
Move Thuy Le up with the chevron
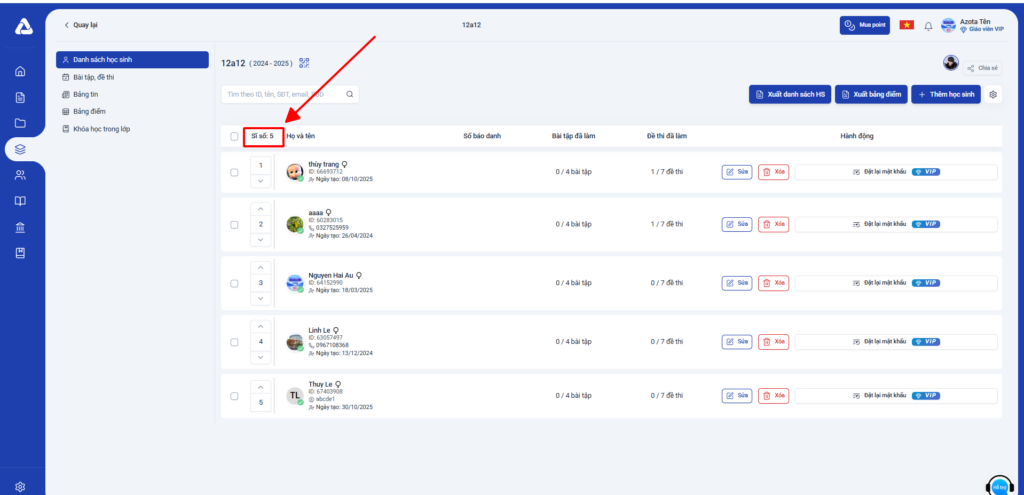tap(260, 385)
